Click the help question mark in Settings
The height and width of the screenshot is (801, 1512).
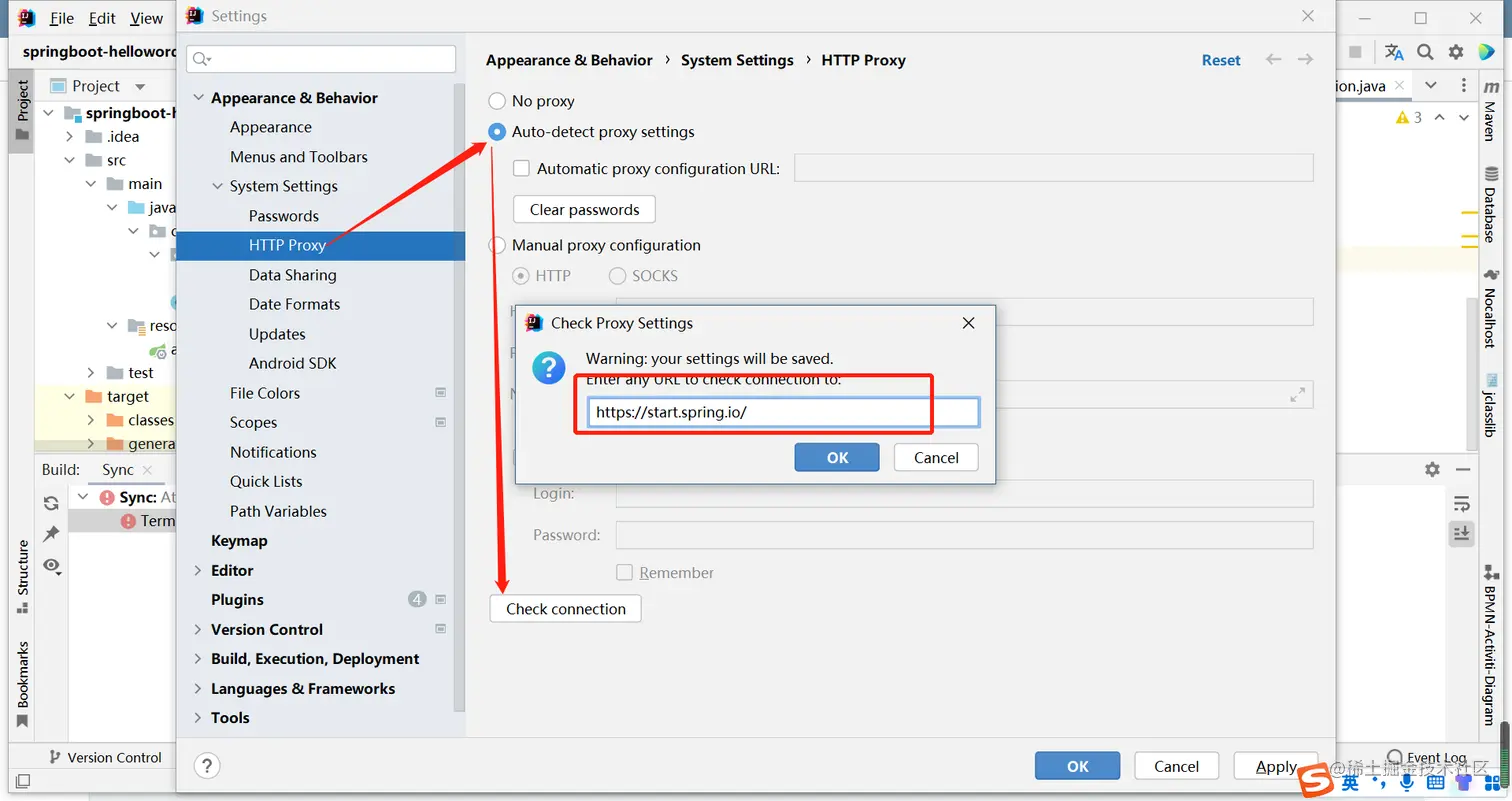pyautogui.click(x=206, y=766)
